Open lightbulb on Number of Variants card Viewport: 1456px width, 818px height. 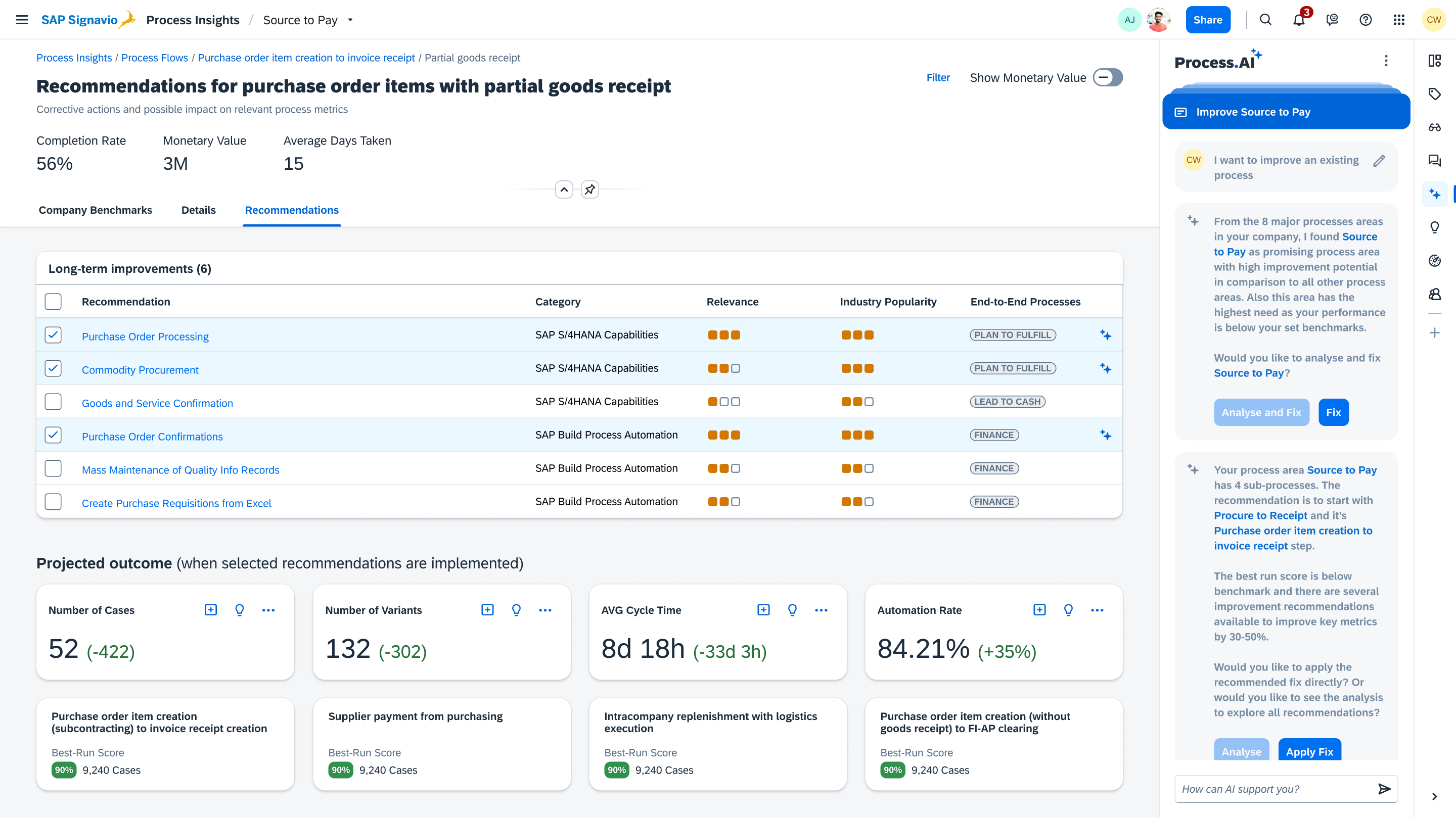(x=516, y=610)
